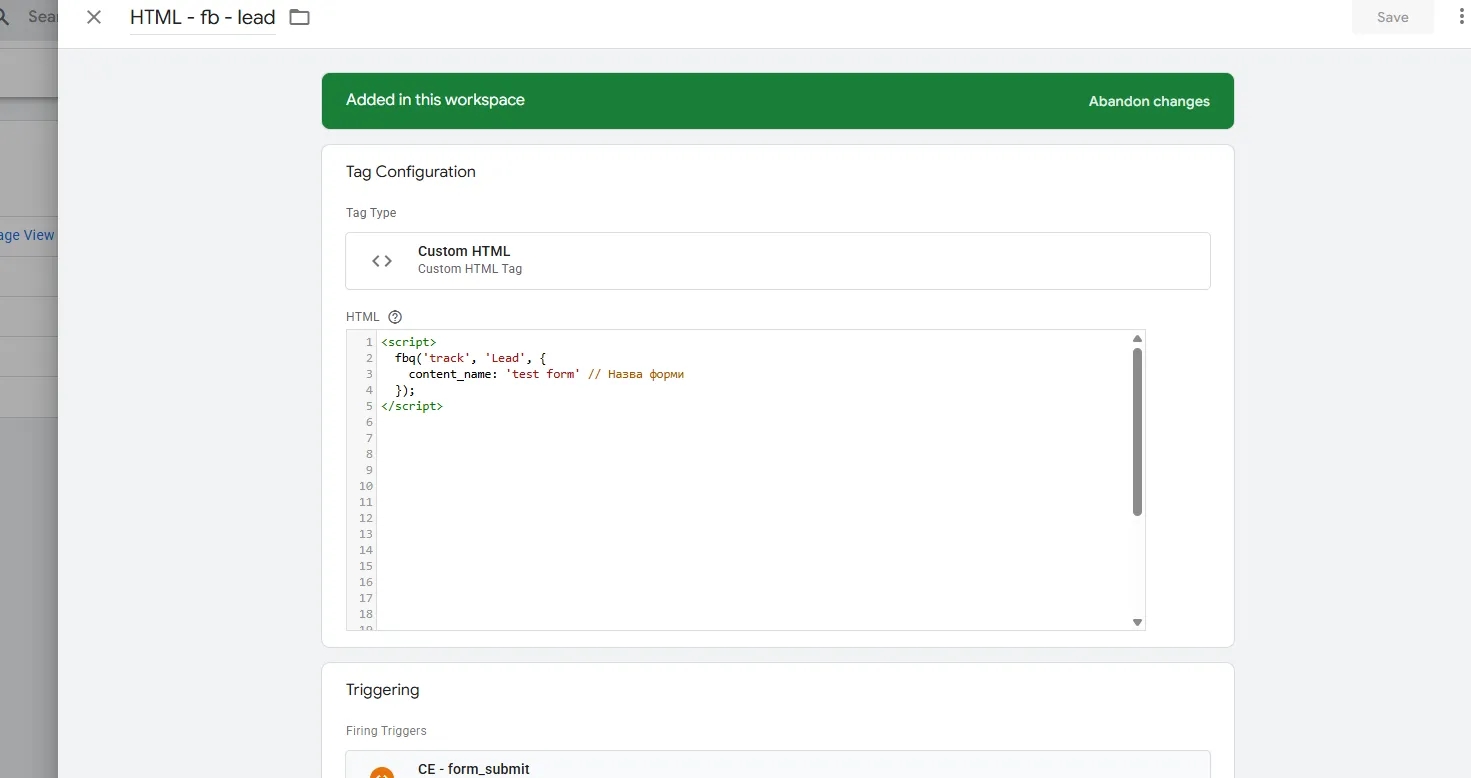Close the tag editor with X icon
The image size is (1471, 778).
point(94,17)
